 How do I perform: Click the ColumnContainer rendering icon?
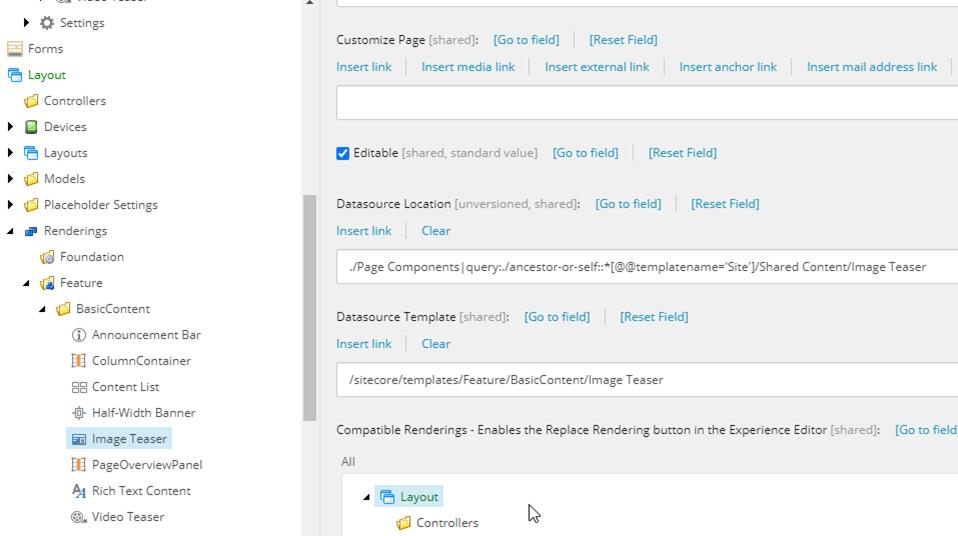[79, 361]
